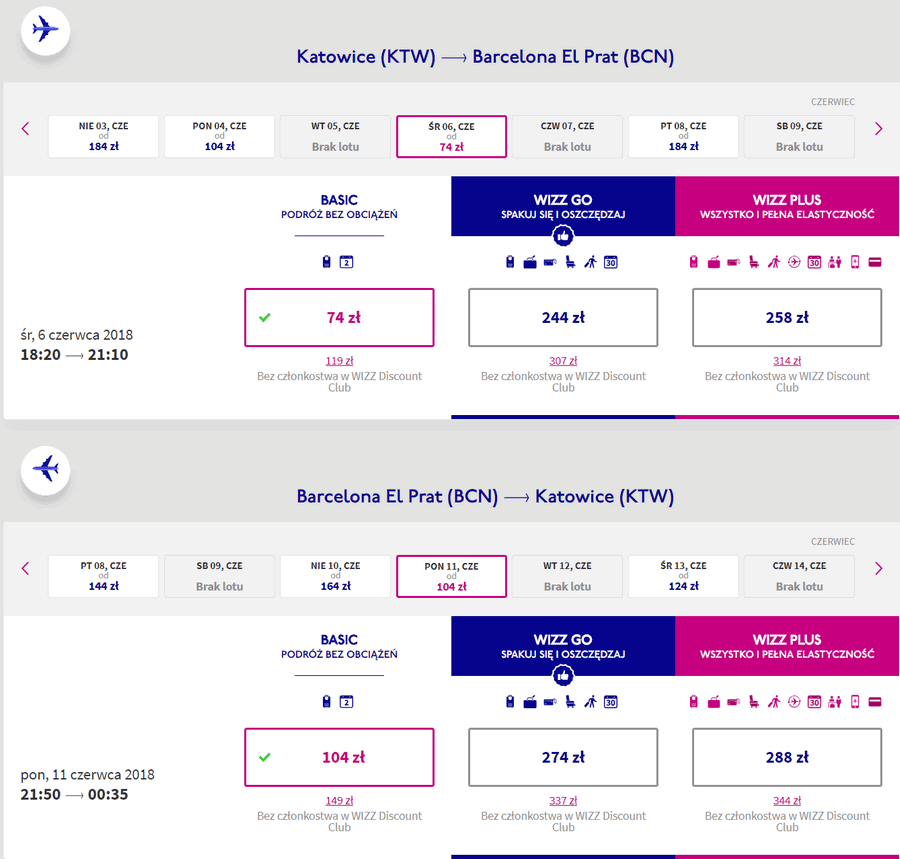Click the 30-day calendar icon under return WIZZ GO

pyautogui.click(x=611, y=702)
